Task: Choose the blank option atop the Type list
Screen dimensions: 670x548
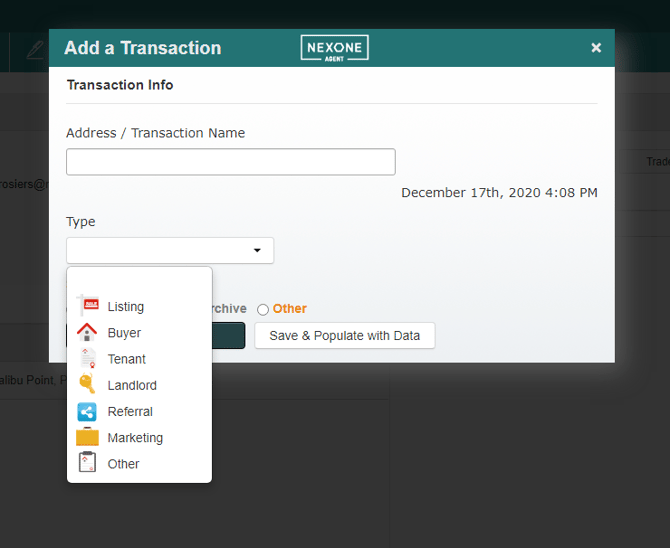Action: (139, 282)
